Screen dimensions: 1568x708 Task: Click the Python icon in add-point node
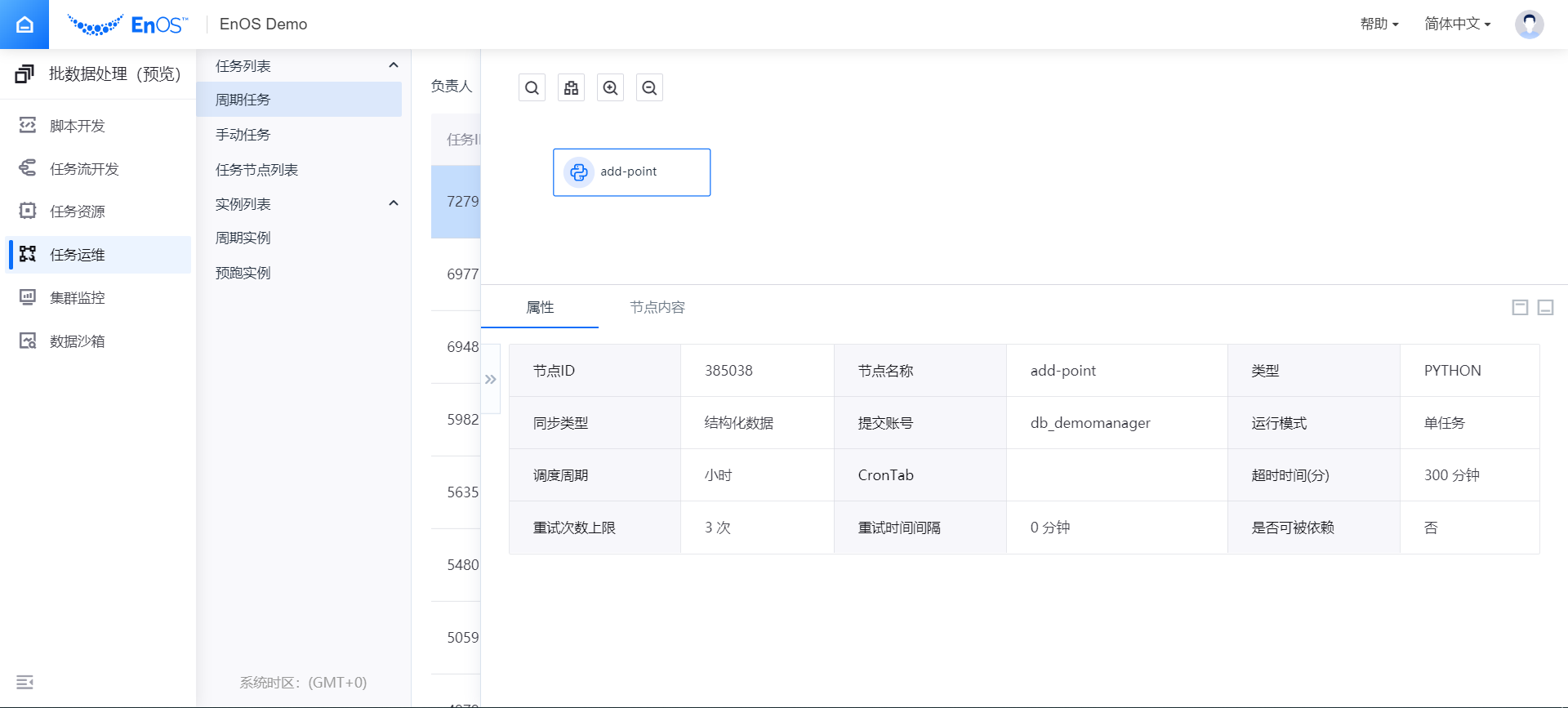[x=579, y=172]
